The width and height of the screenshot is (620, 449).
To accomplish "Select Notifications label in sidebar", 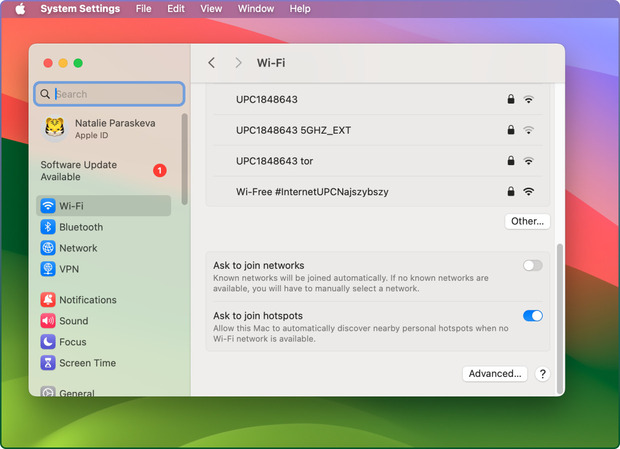I will coord(88,300).
